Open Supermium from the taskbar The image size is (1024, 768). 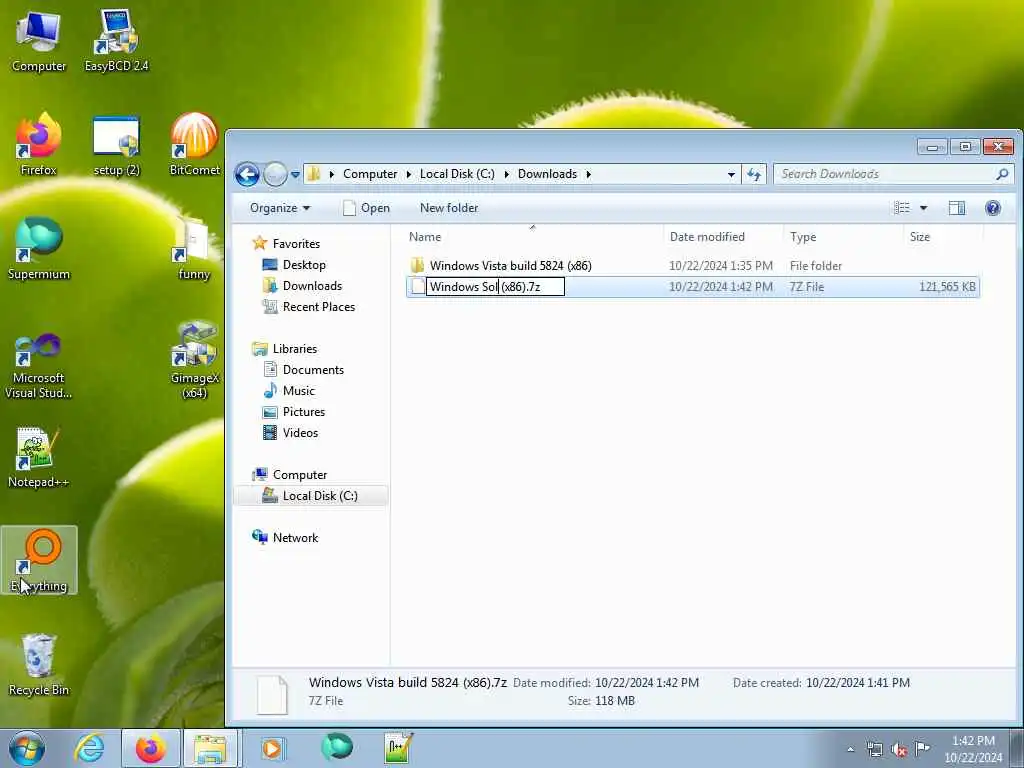pyautogui.click(x=337, y=748)
